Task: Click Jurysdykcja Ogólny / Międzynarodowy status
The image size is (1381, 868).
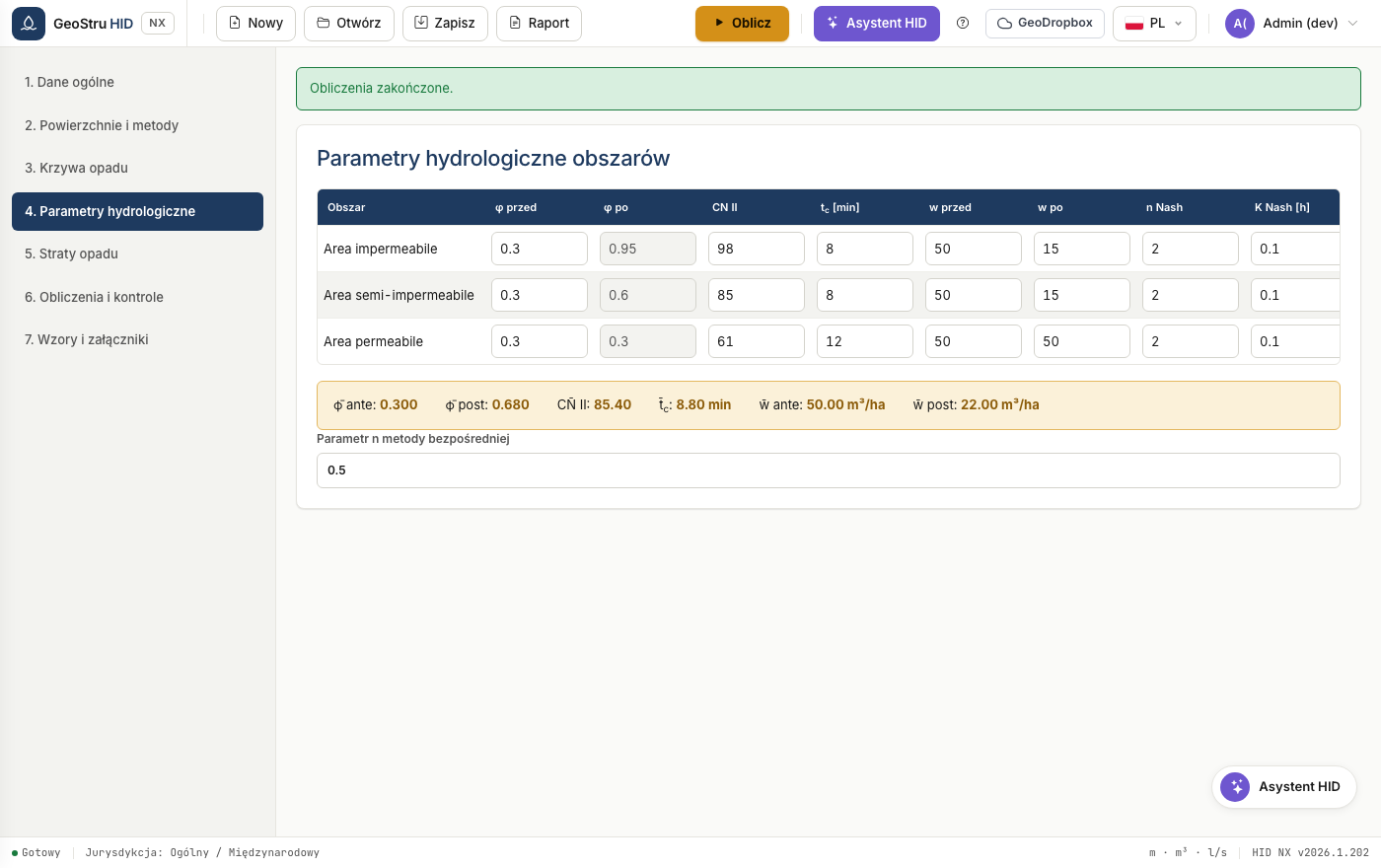Action: pos(202,852)
